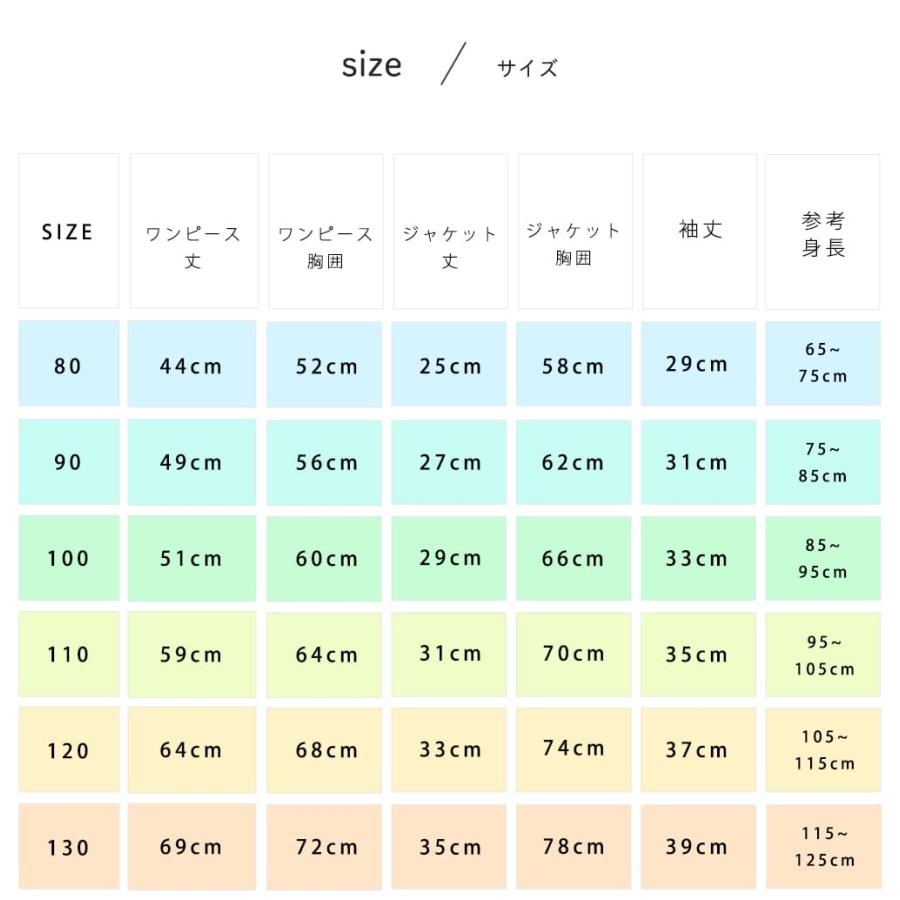Screen dimensions: 900x900
Task: Click the 72cm dress chest cell
Action: [x=326, y=847]
